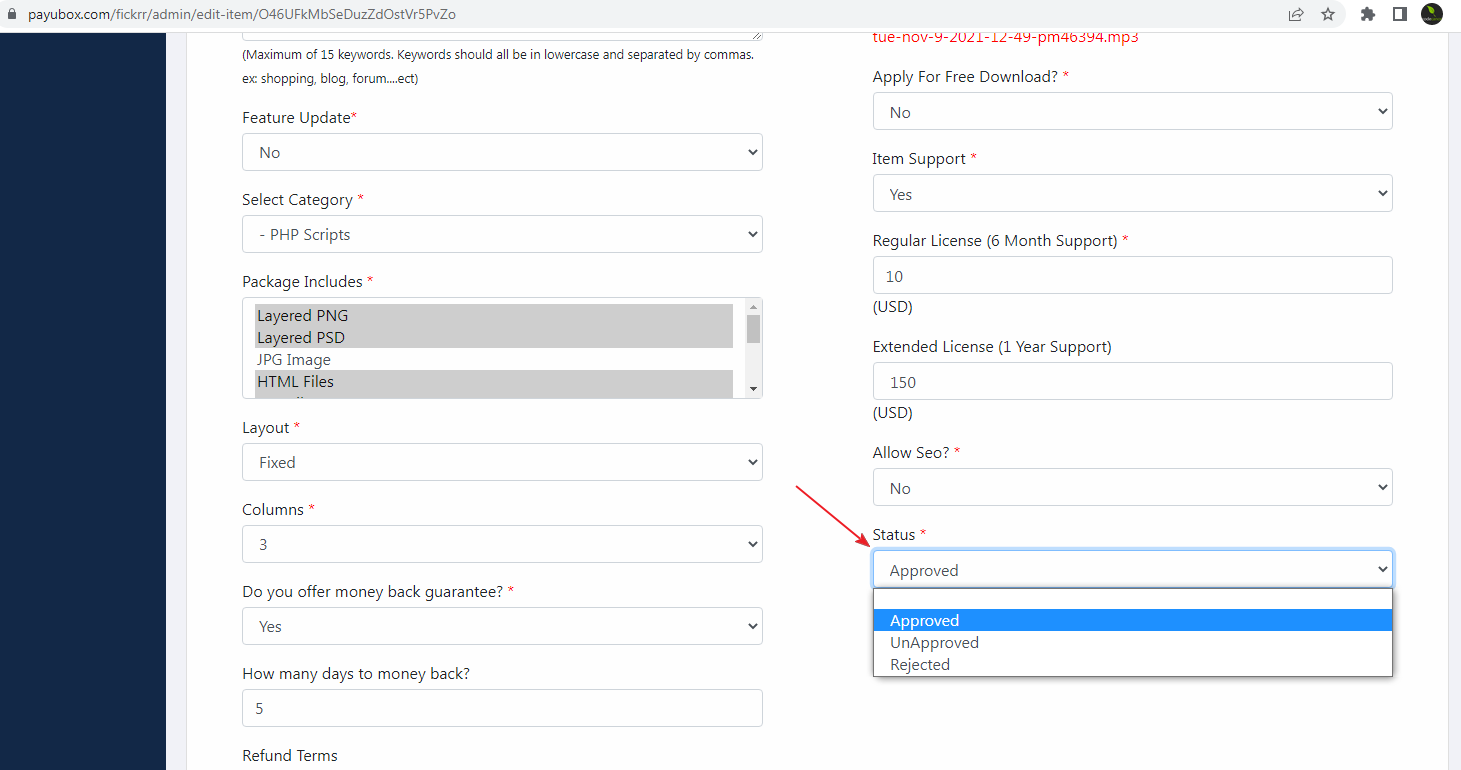This screenshot has height=770, width=1461.
Task: Open the browser side panel icon
Action: (1400, 14)
